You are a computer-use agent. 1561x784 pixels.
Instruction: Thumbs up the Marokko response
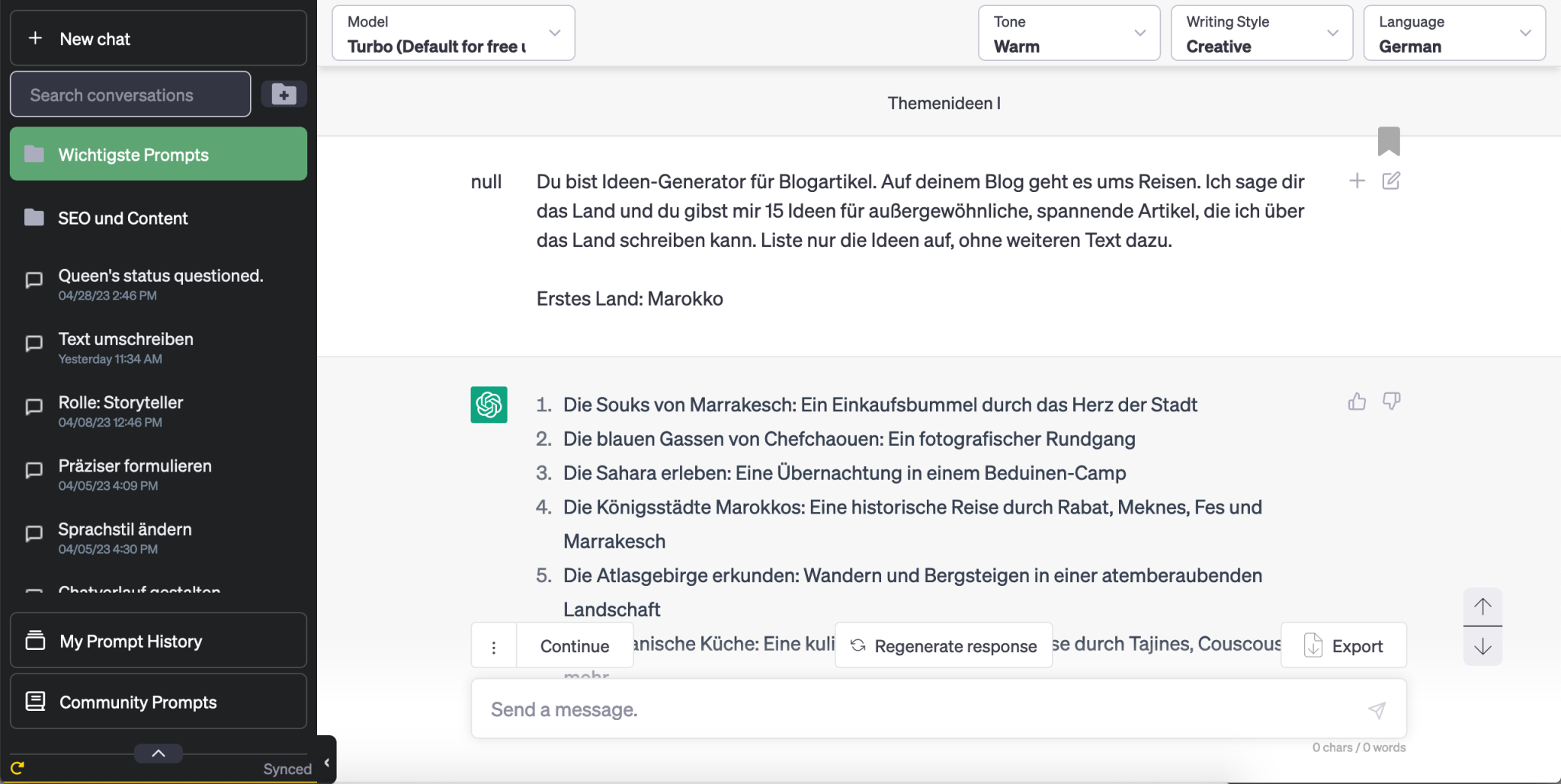click(x=1357, y=402)
